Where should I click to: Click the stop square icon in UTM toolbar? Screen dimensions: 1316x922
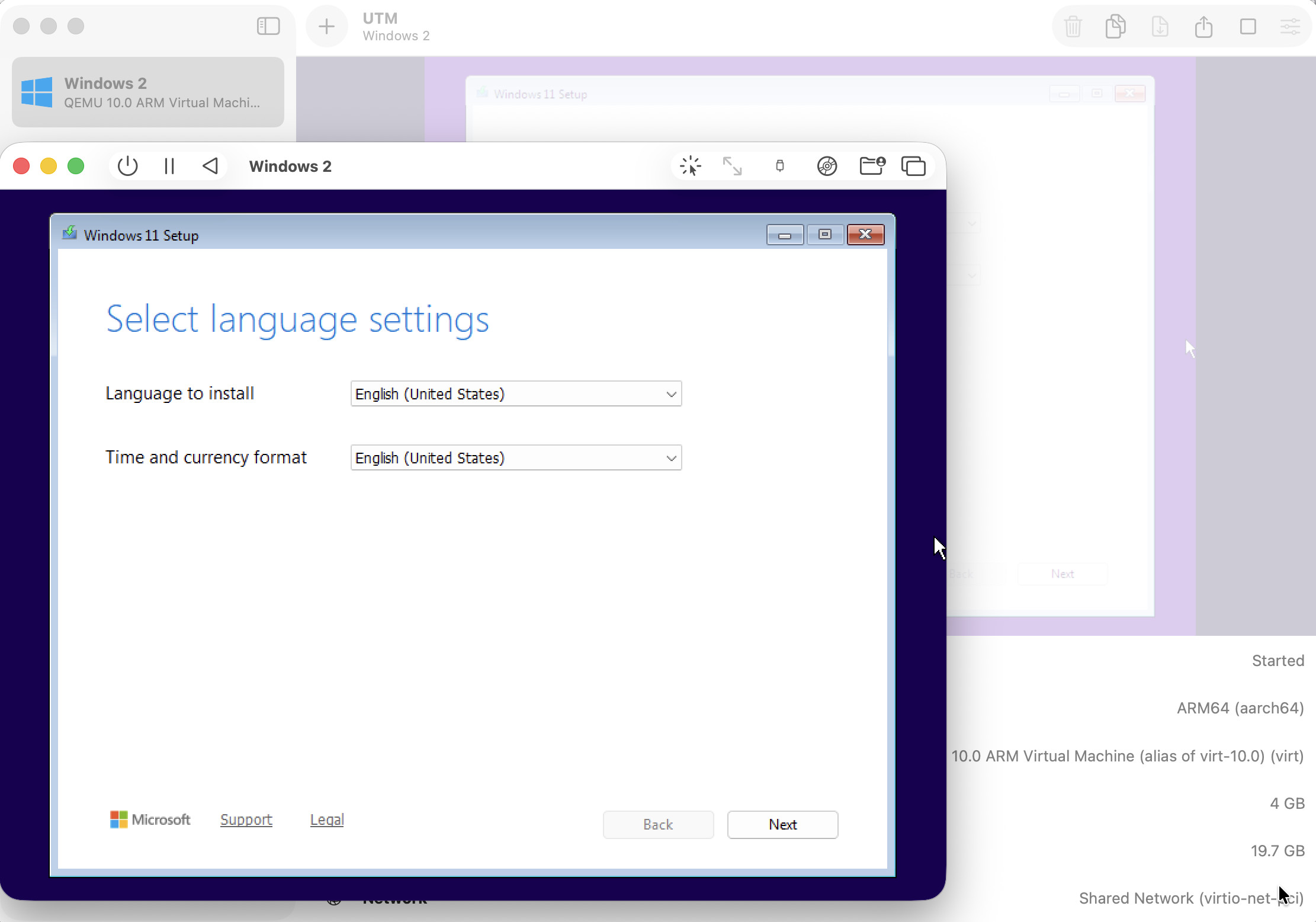1248,27
